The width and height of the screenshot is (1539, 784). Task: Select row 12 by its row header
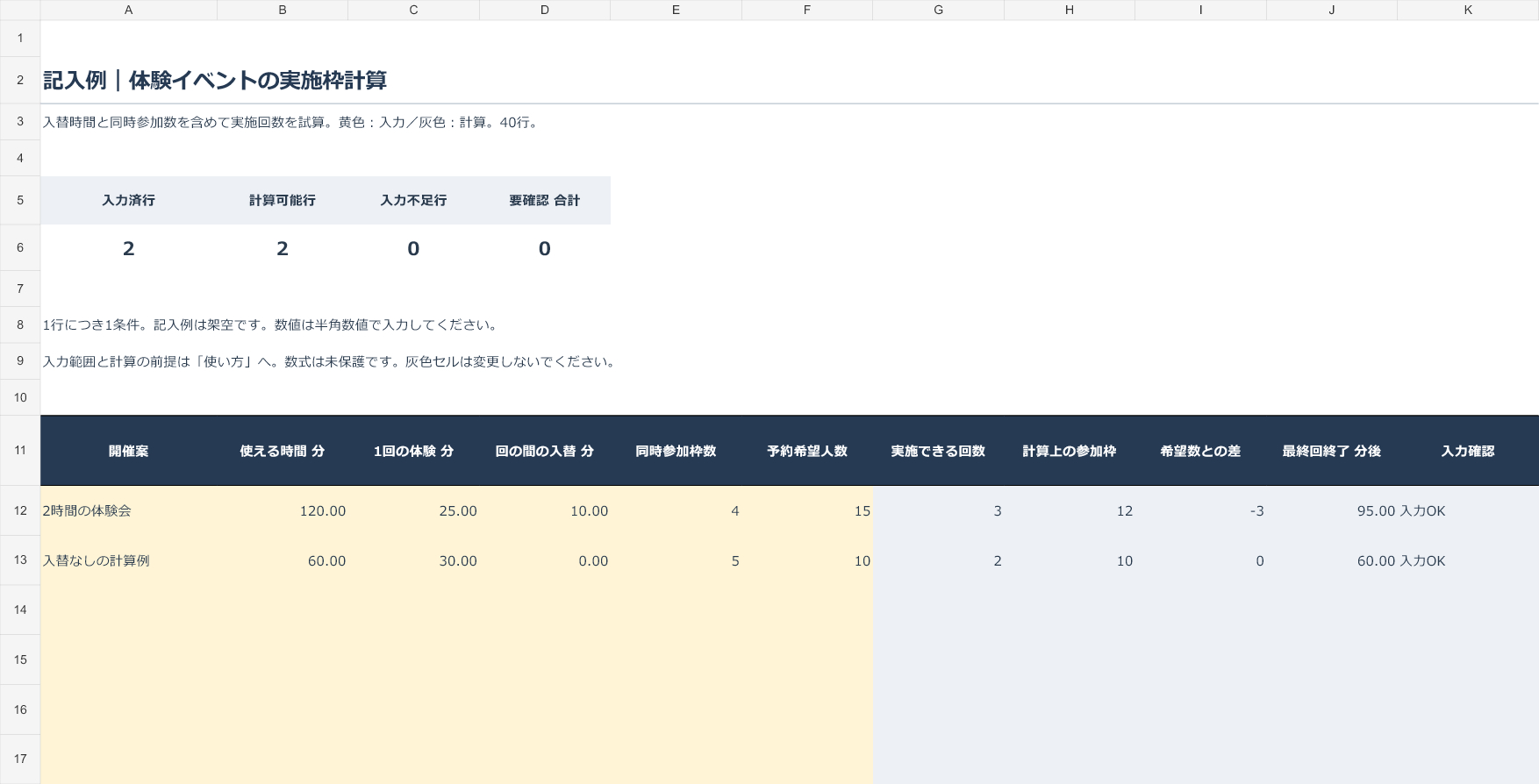[x=20, y=510]
